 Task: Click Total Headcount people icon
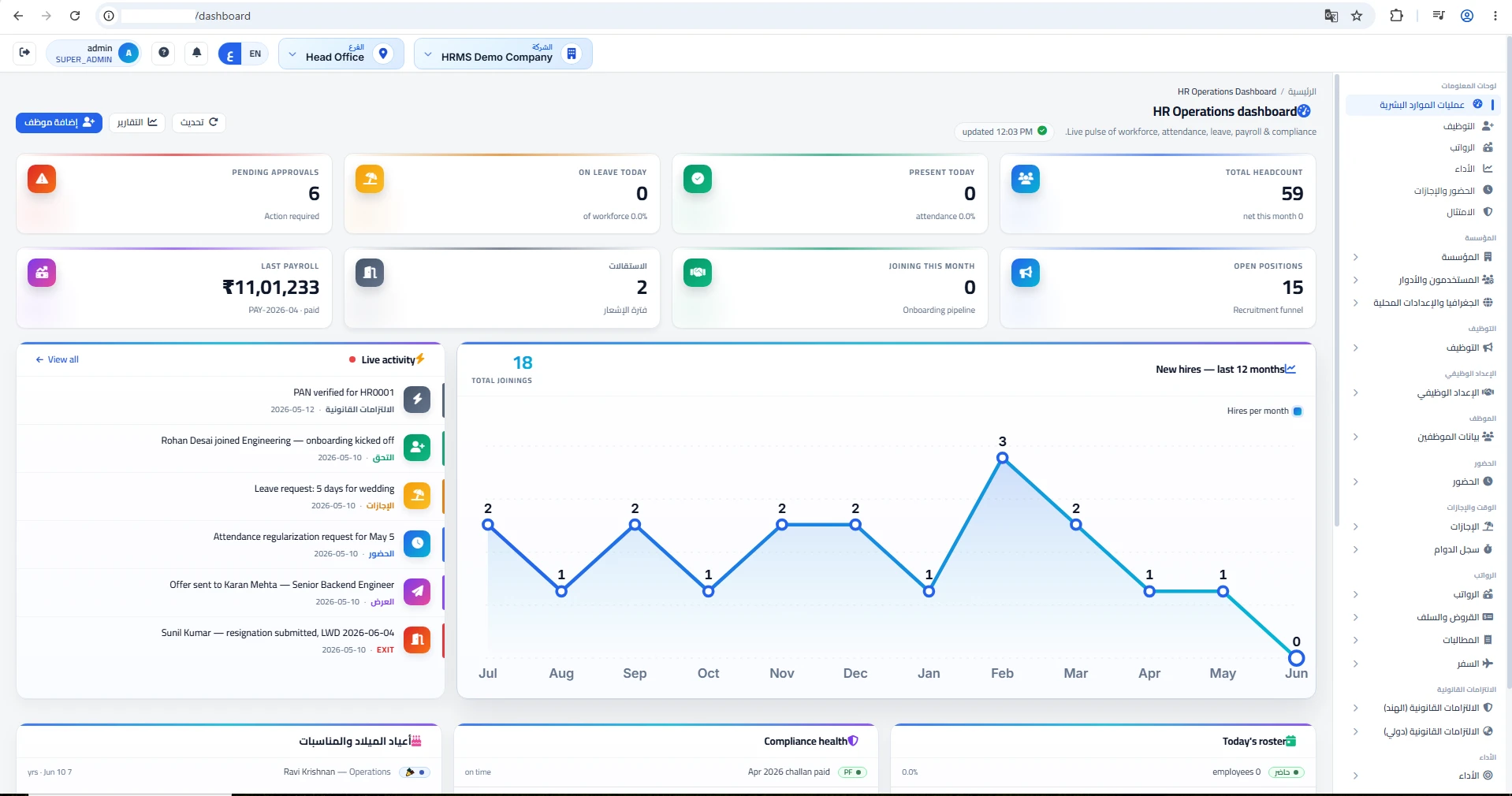(x=1026, y=179)
